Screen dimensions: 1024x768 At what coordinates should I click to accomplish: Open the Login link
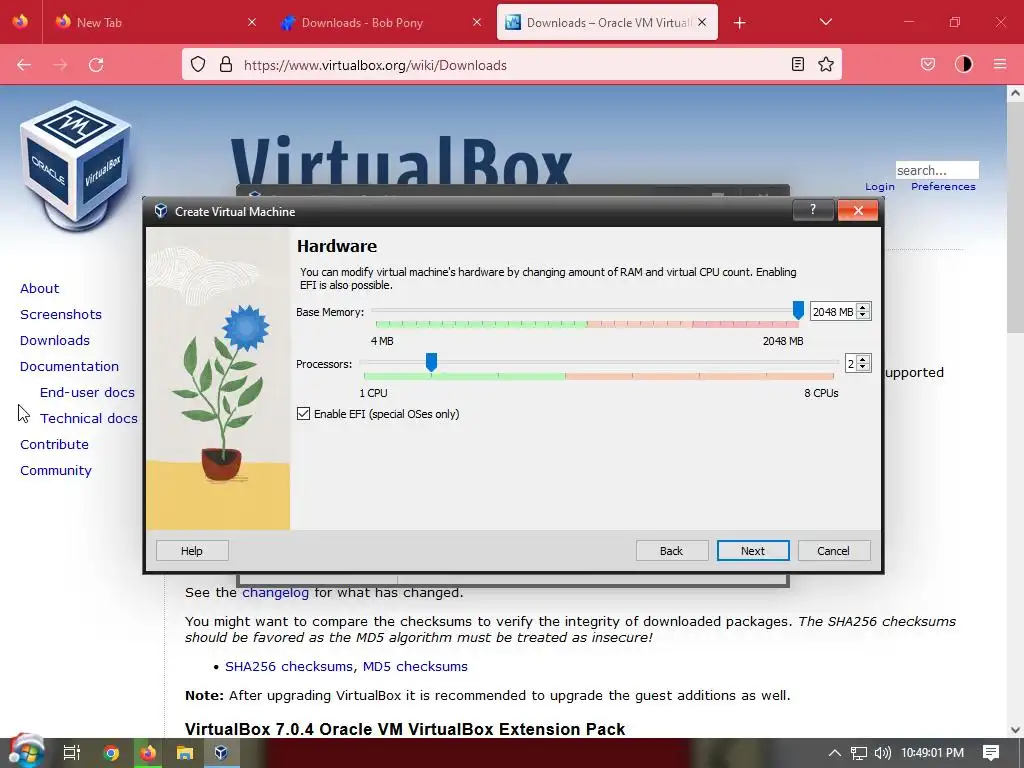[880, 187]
